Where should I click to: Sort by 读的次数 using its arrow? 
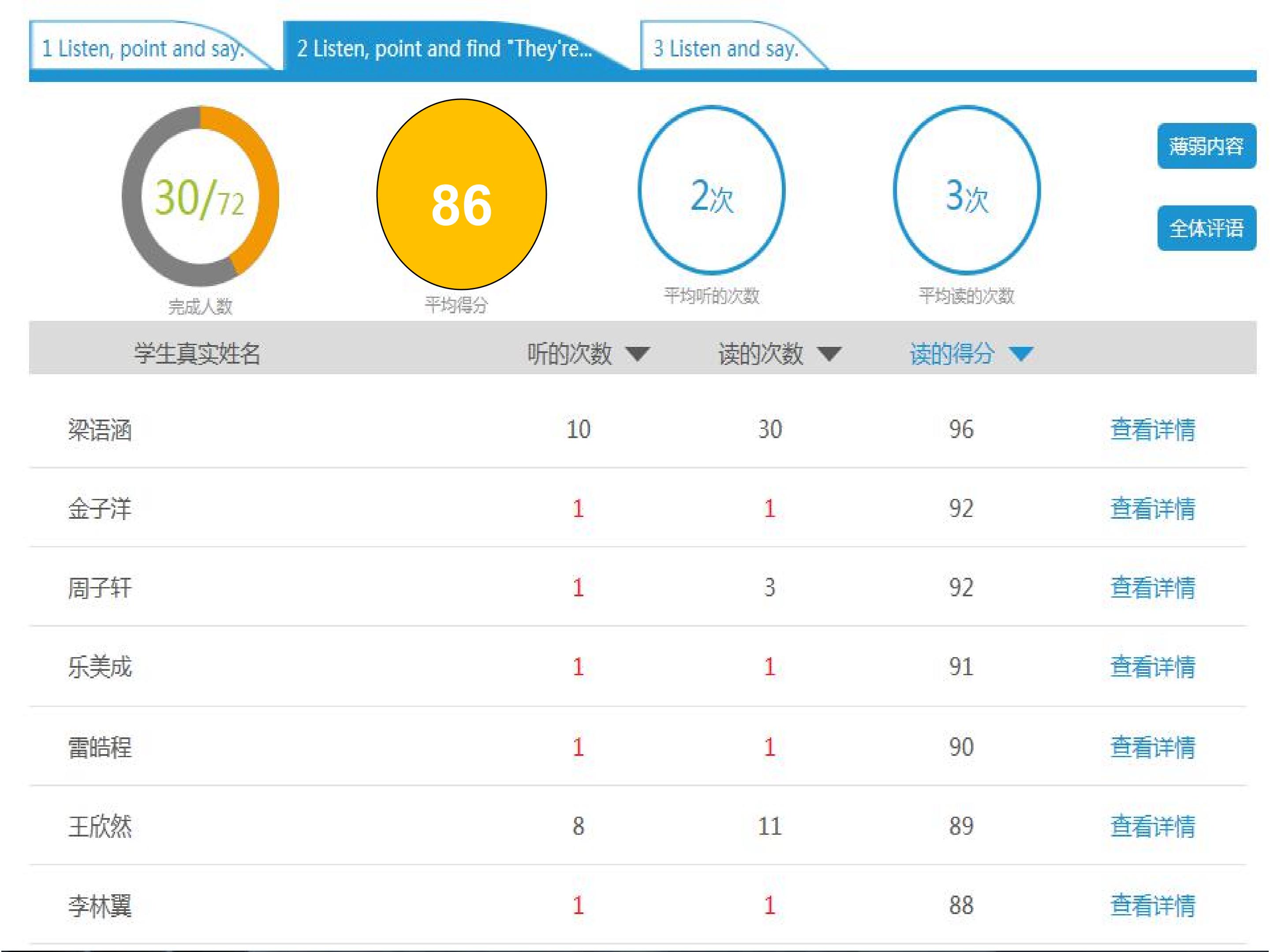tap(829, 354)
